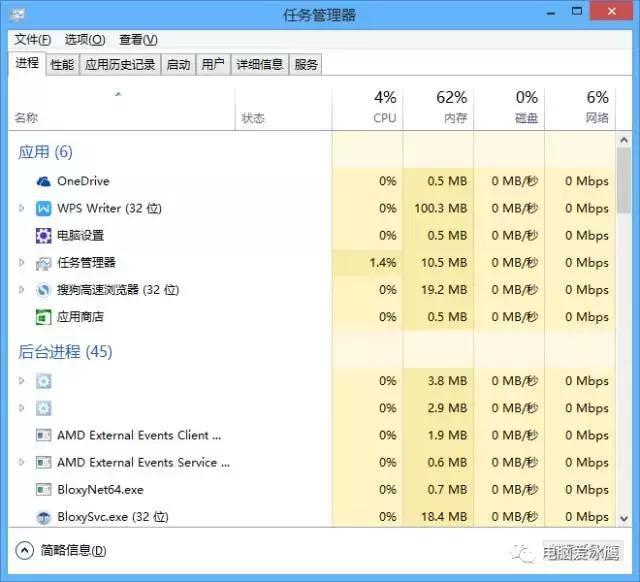Select the 应用商店 store icon
Screen dimensions: 640x582
[43, 317]
